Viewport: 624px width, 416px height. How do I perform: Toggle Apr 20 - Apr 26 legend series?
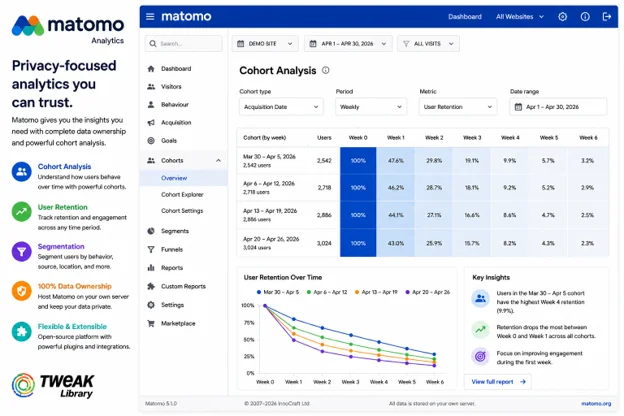coord(427,292)
